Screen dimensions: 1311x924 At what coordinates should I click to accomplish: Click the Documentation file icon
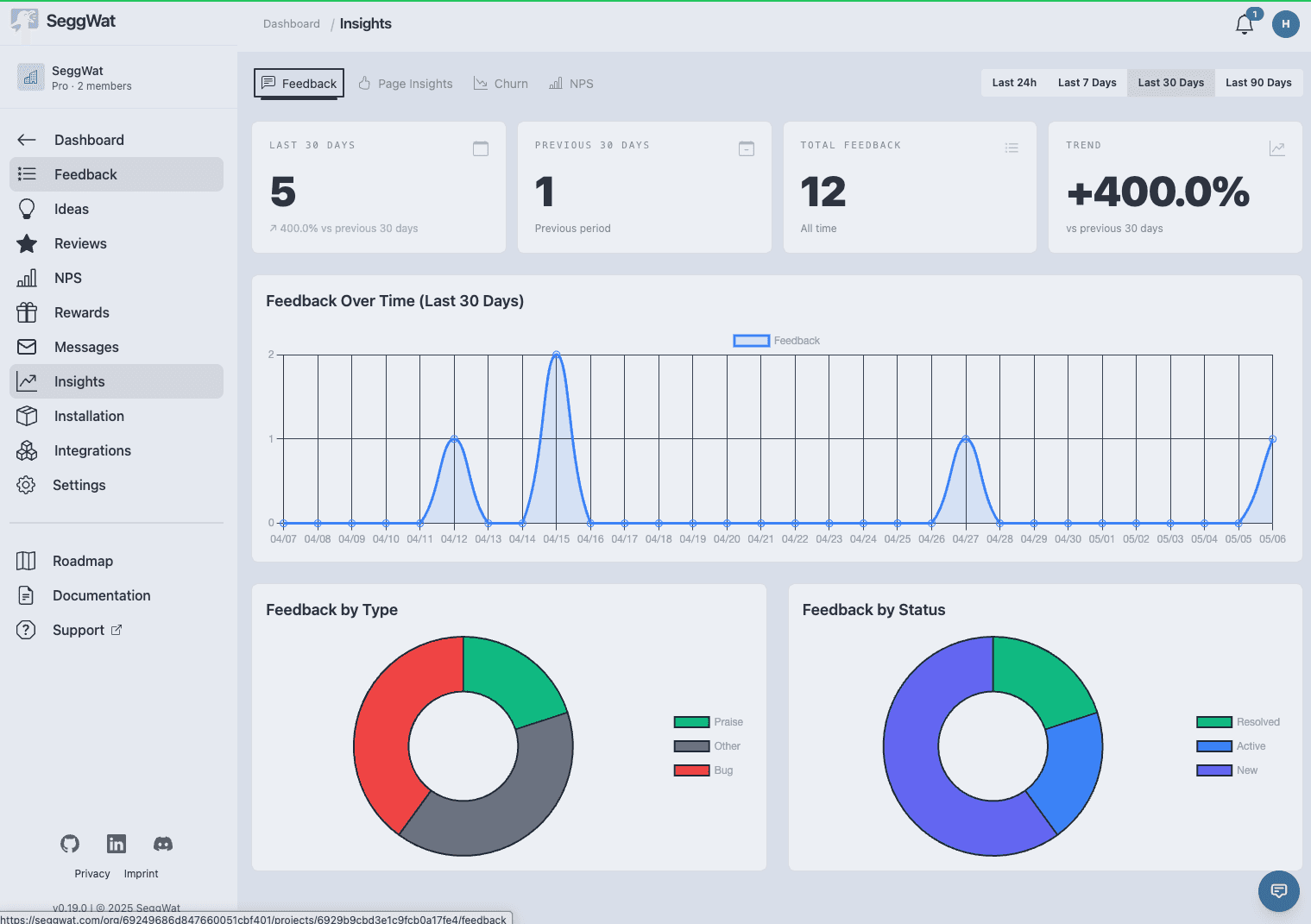(x=26, y=595)
